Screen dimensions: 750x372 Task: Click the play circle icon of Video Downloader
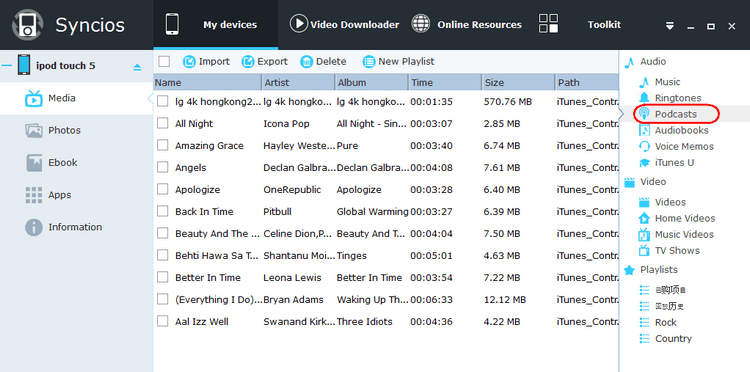(298, 24)
